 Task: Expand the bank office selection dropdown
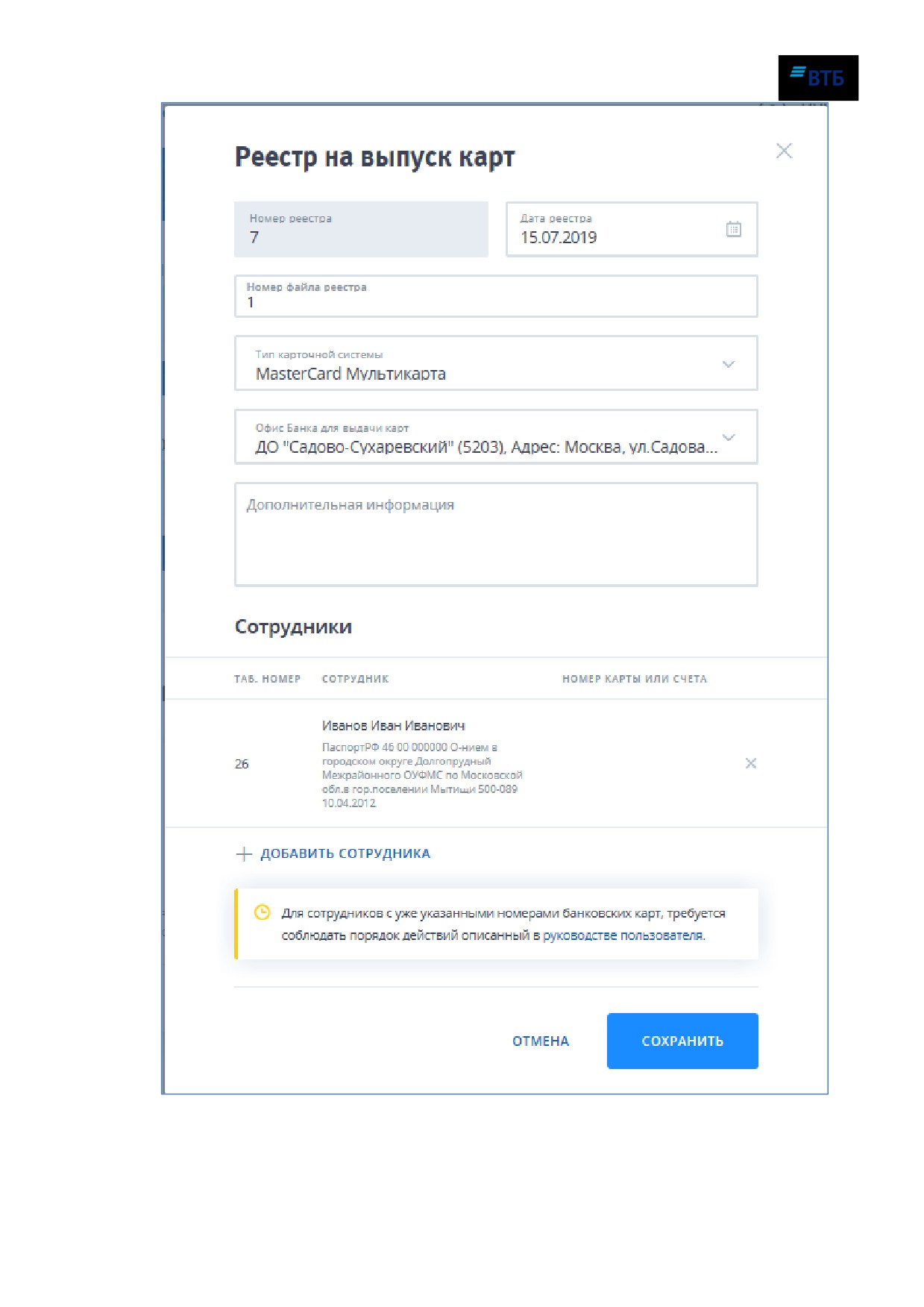pyautogui.click(x=729, y=437)
